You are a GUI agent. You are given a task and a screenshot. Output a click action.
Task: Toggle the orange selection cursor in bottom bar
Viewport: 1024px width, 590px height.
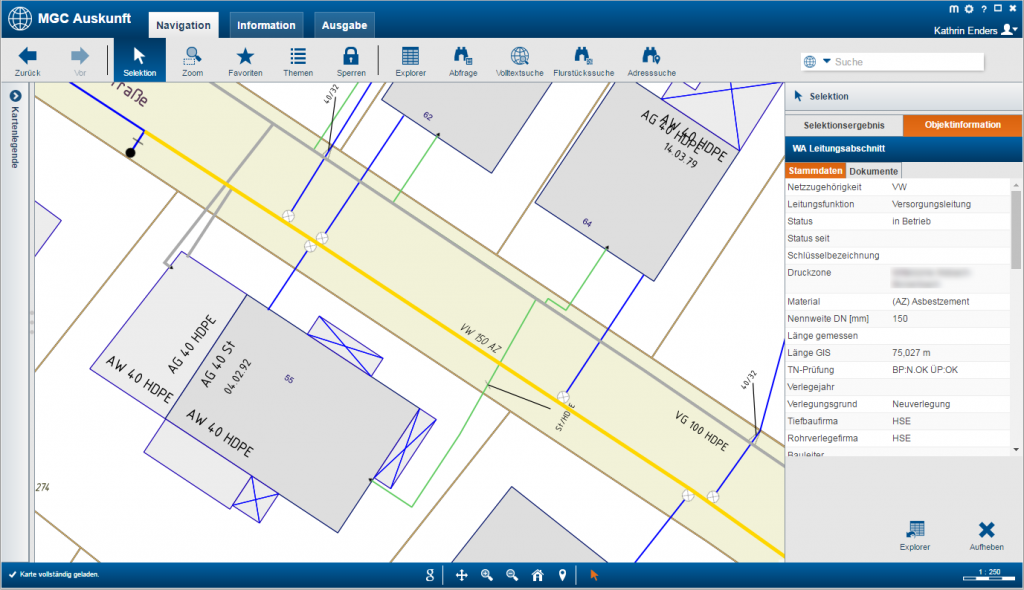pyautogui.click(x=594, y=575)
